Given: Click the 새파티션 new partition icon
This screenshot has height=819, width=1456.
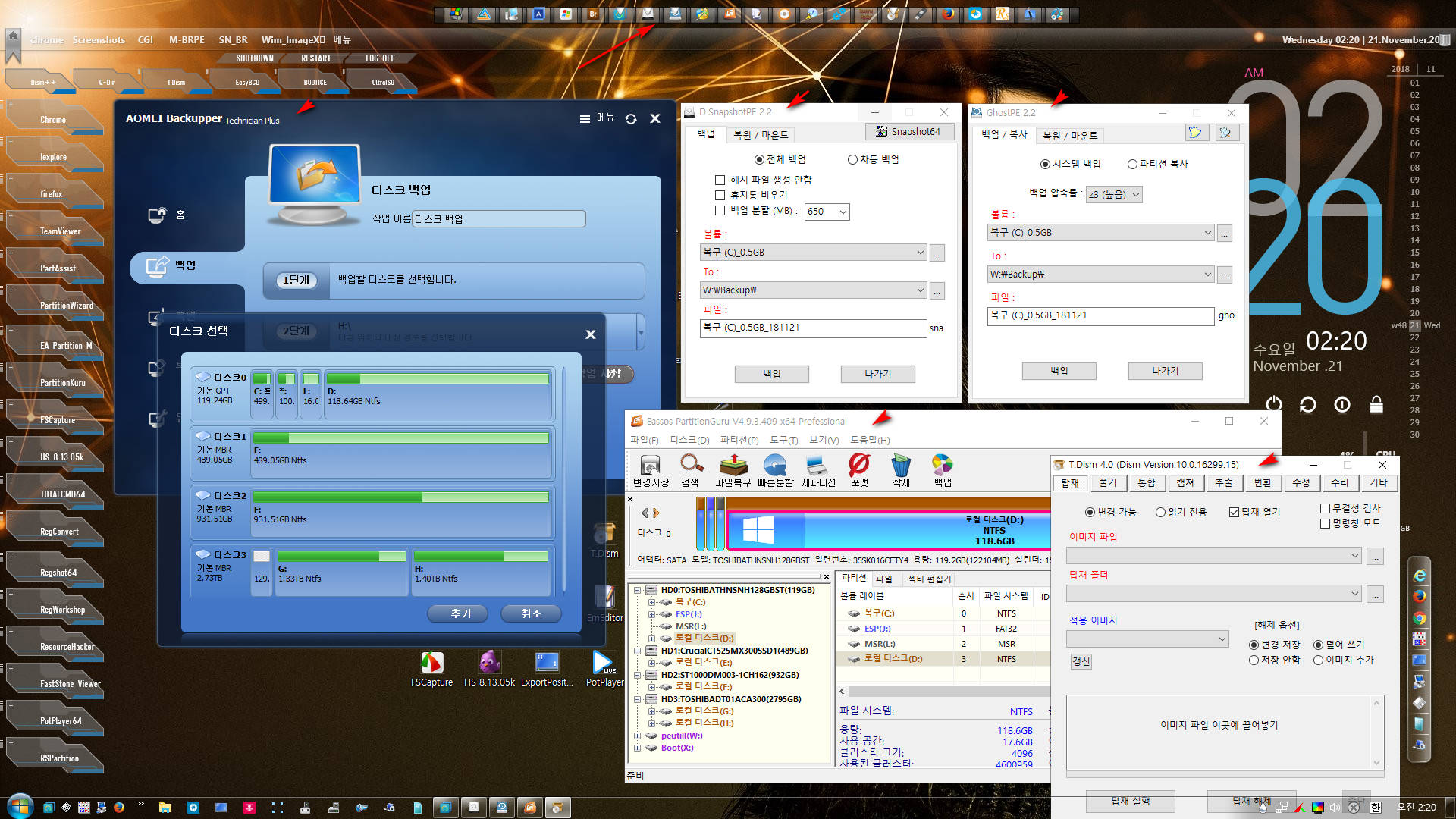Looking at the screenshot, I should (x=817, y=470).
